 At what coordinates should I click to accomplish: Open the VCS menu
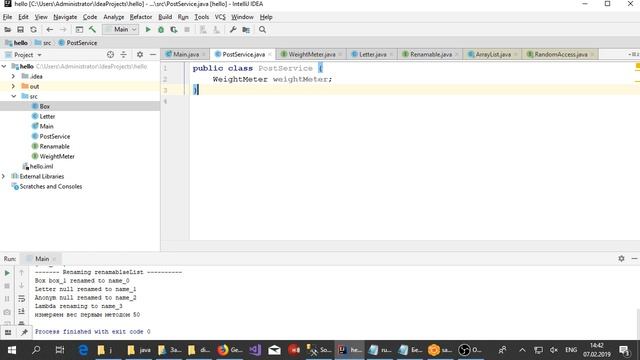(220, 17)
